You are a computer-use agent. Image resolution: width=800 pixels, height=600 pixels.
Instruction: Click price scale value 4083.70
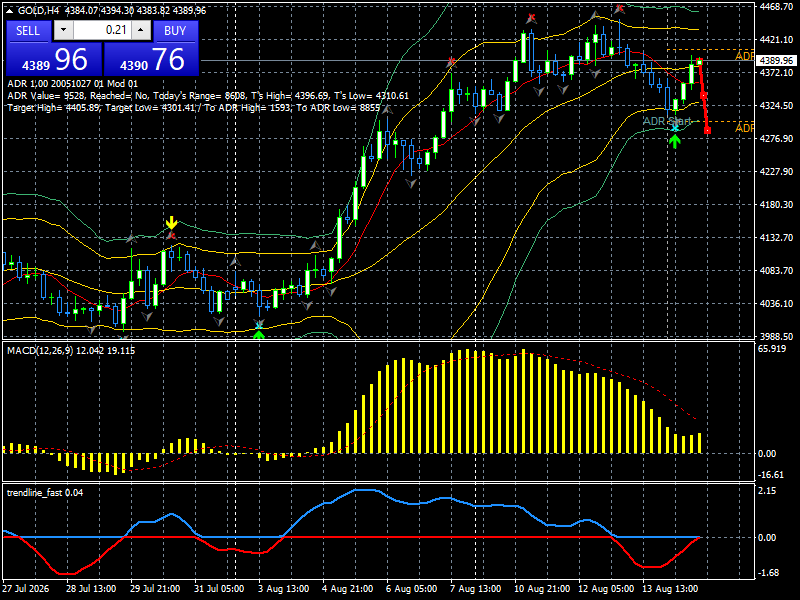pyautogui.click(x=776, y=270)
